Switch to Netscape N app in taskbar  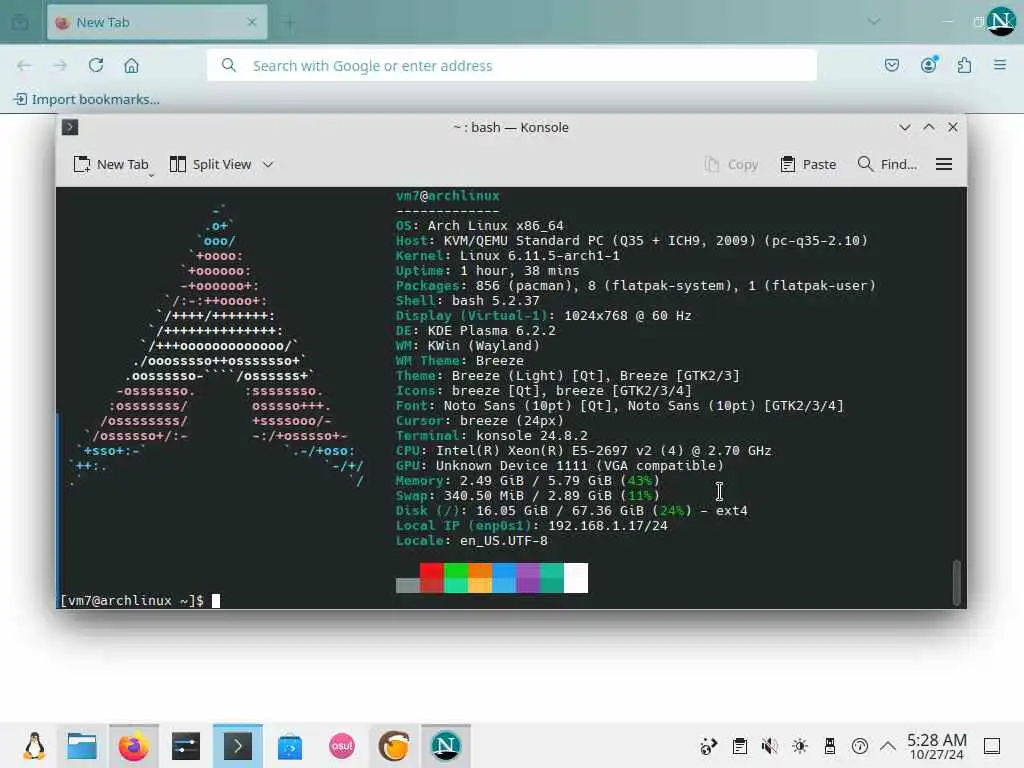click(445, 746)
